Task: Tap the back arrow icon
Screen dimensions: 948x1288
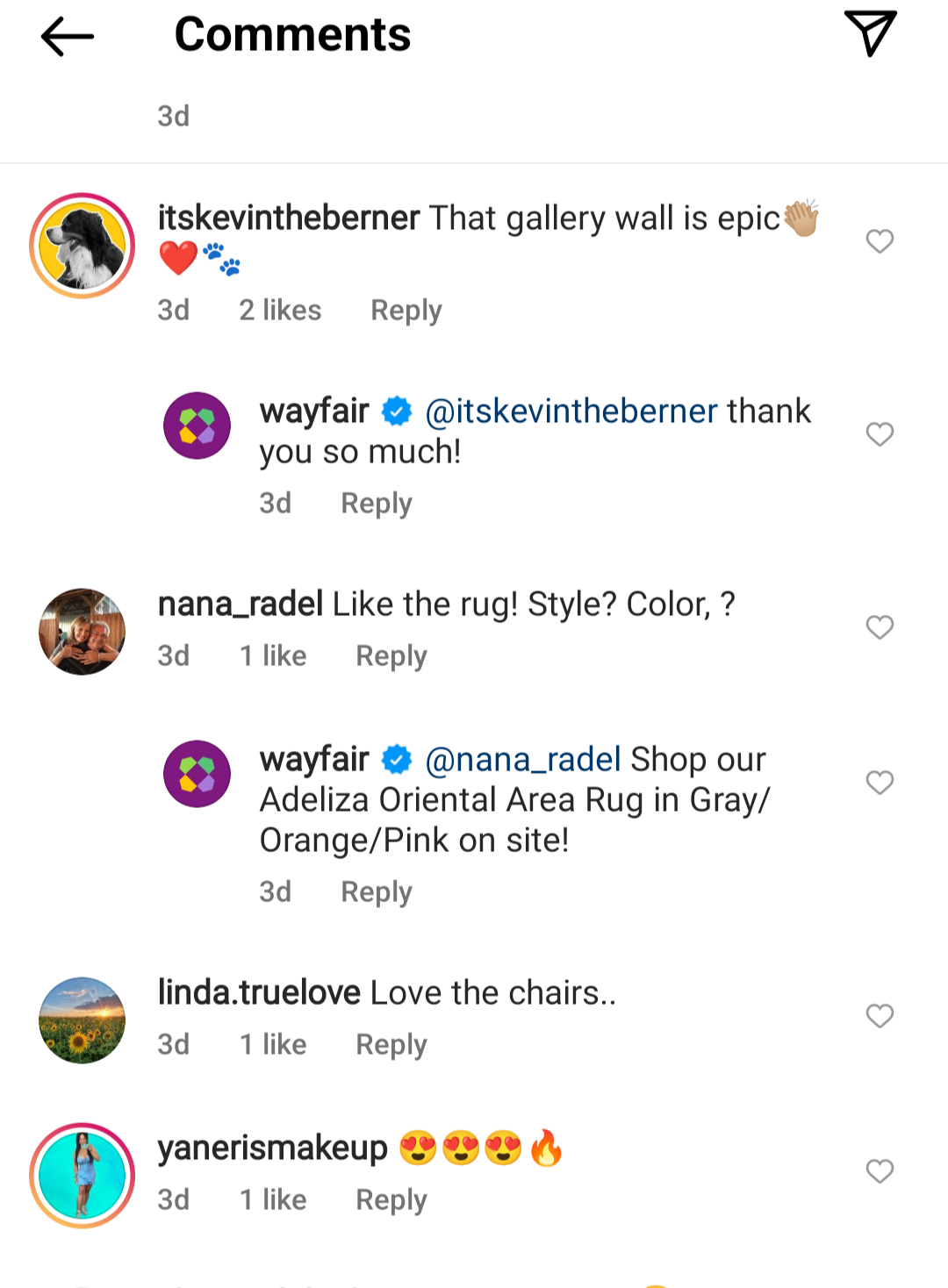Action: coord(67,36)
